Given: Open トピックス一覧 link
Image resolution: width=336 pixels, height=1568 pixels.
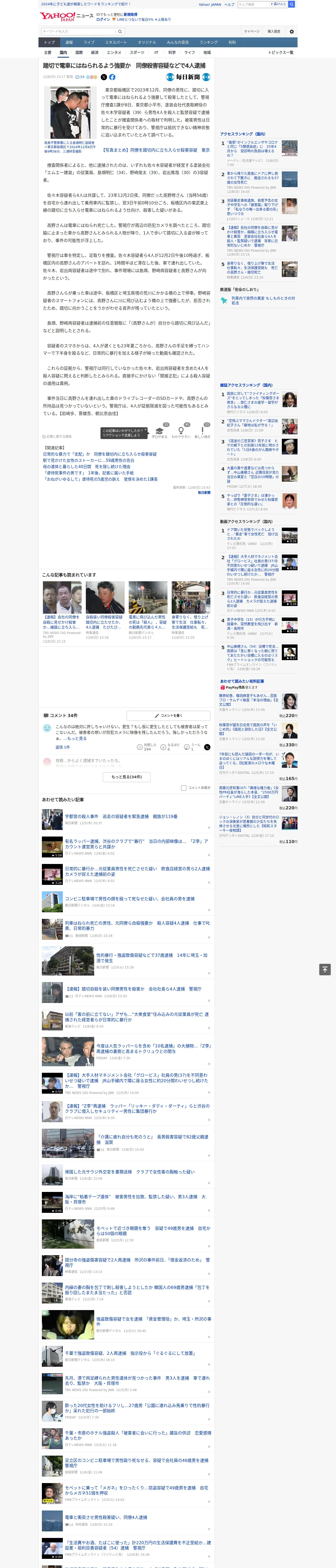Looking at the screenshot, I should 281,52.
